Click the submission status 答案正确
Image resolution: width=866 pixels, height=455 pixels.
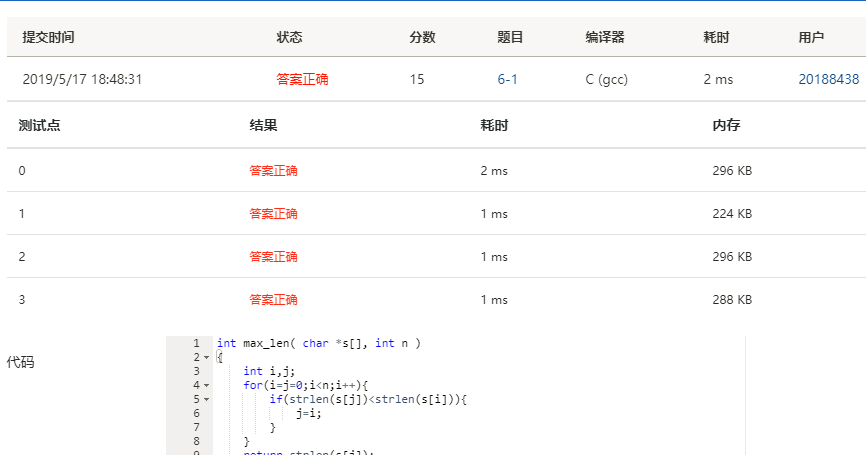coord(302,80)
